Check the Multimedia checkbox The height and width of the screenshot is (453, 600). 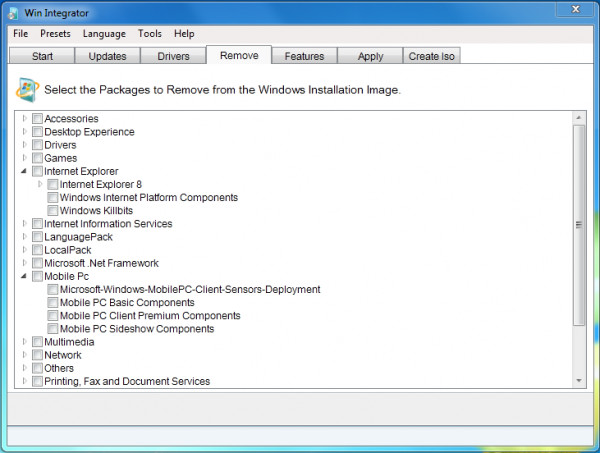[x=37, y=342]
